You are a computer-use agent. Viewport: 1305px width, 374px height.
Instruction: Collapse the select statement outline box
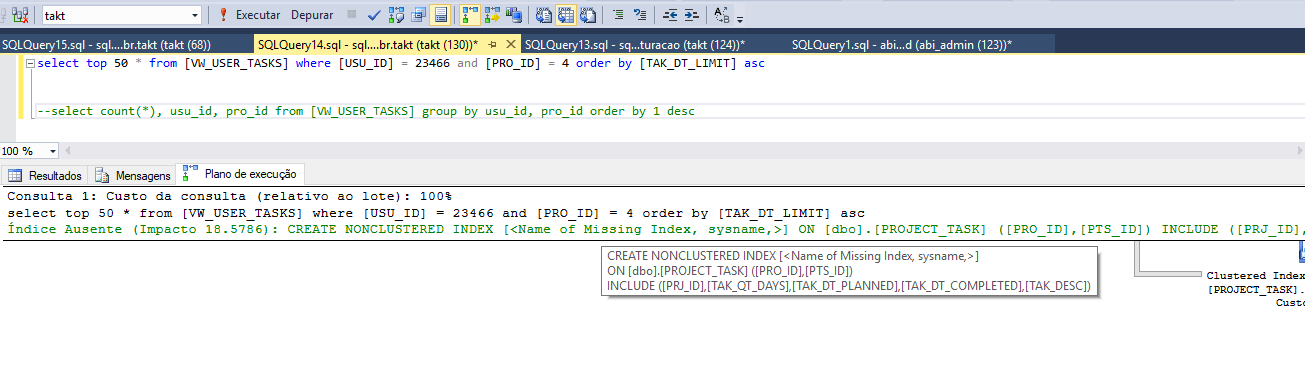[x=30, y=64]
